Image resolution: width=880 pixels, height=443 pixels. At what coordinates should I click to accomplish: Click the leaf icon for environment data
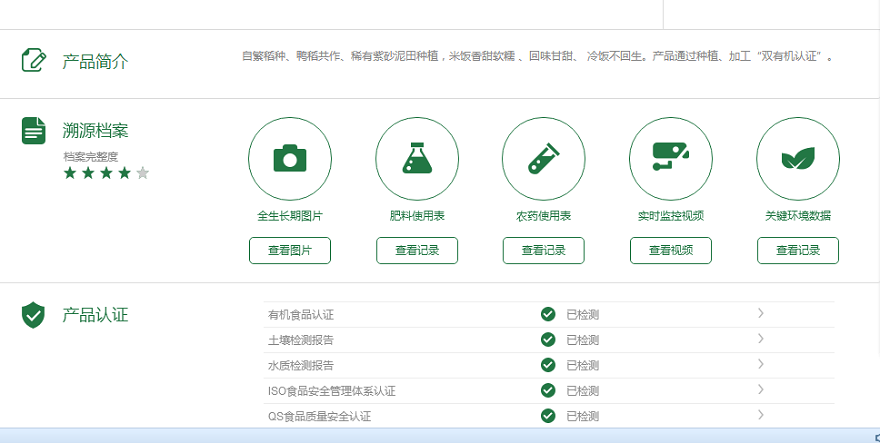click(798, 159)
